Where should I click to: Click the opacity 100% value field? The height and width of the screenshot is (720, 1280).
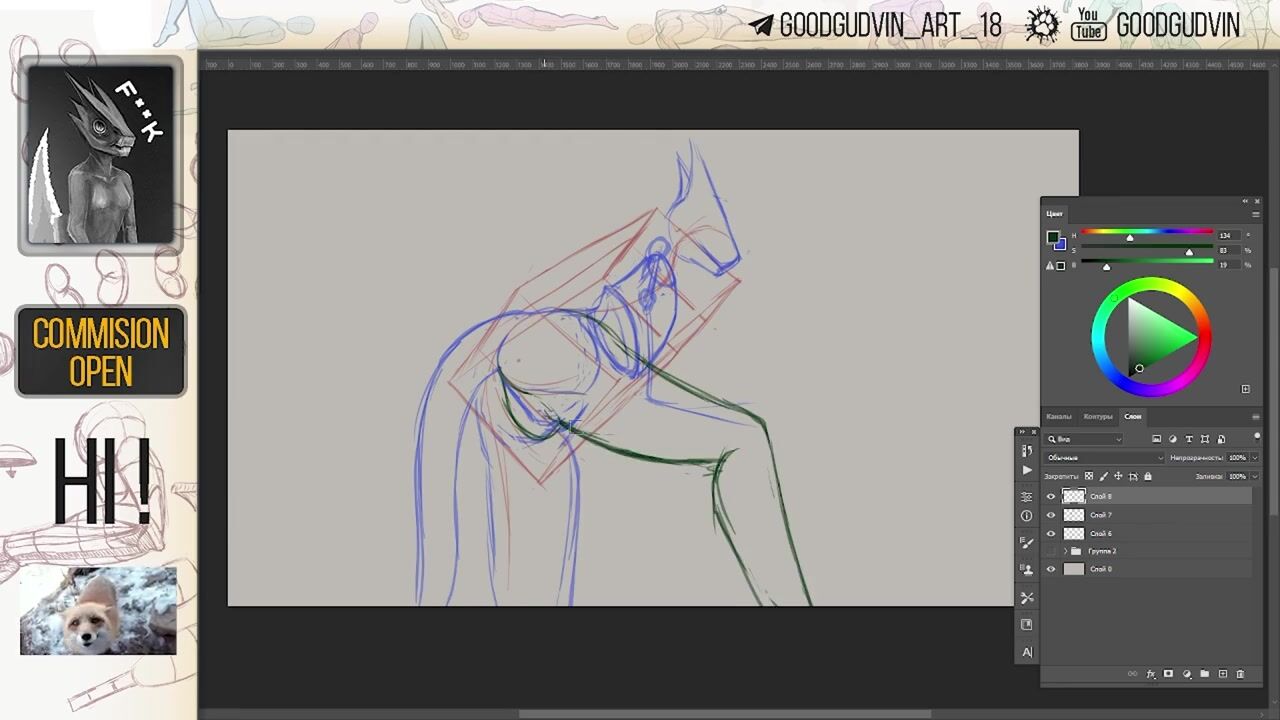pos(1237,458)
